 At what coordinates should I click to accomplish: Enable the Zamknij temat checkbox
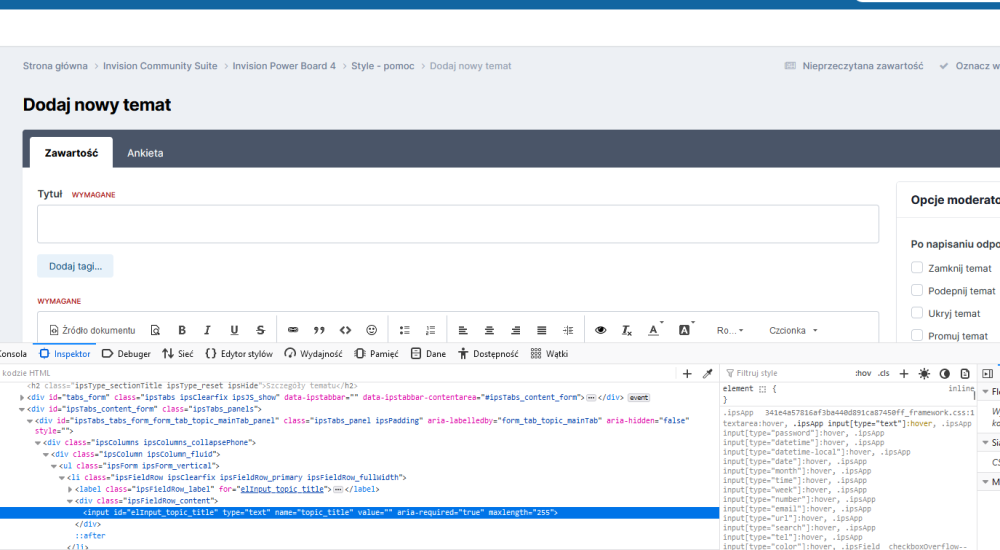pyautogui.click(x=917, y=268)
